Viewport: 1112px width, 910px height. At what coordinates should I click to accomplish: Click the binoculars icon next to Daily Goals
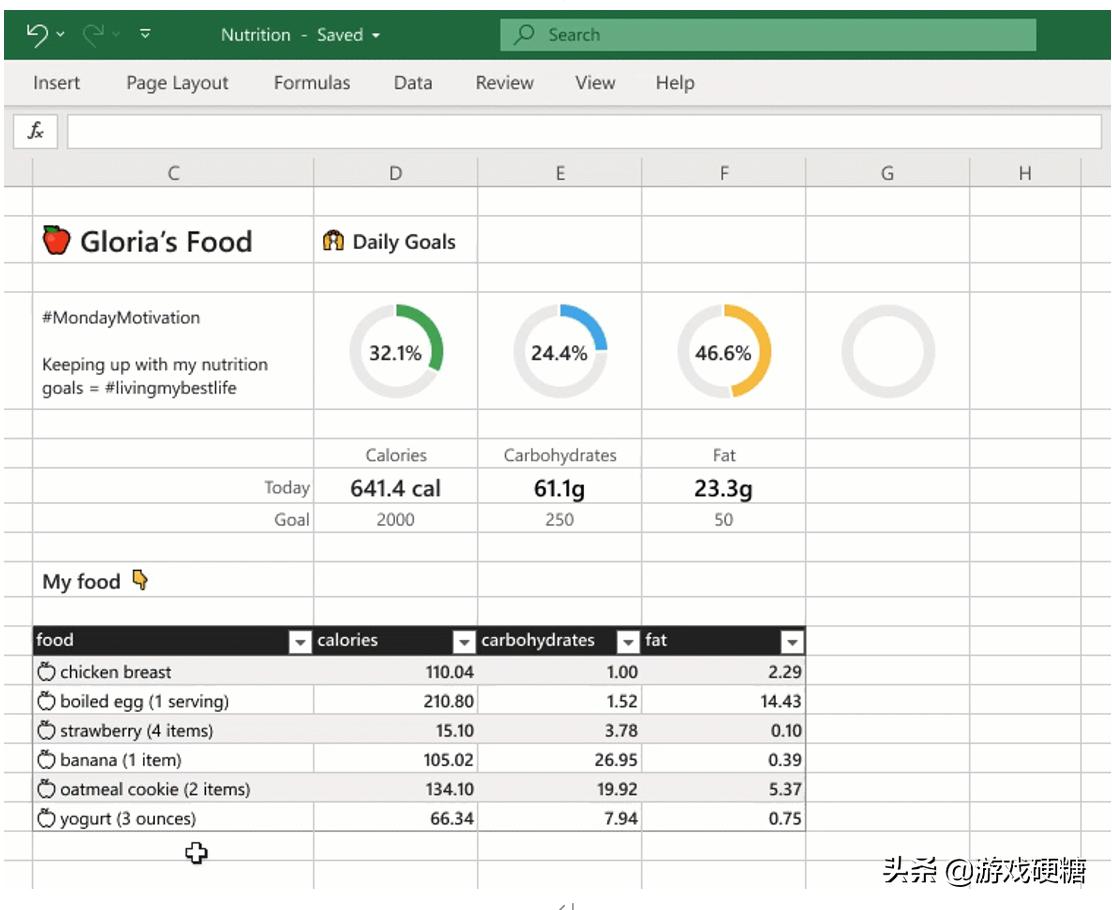335,241
